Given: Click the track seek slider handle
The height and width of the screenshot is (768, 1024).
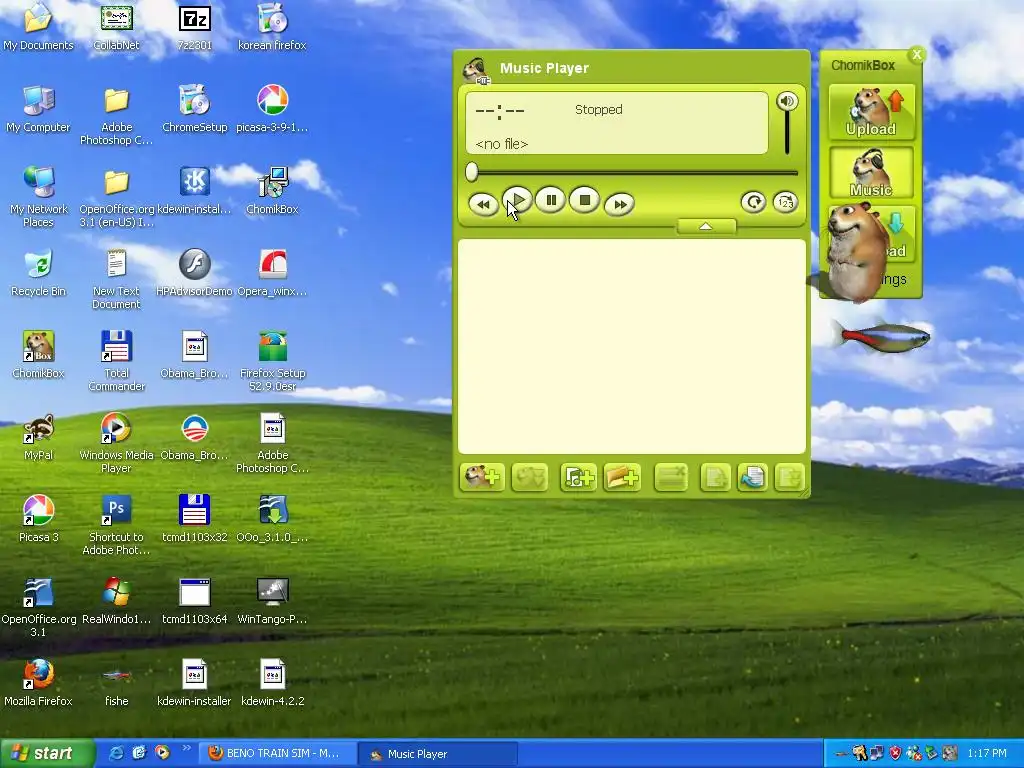Looking at the screenshot, I should pos(472,172).
